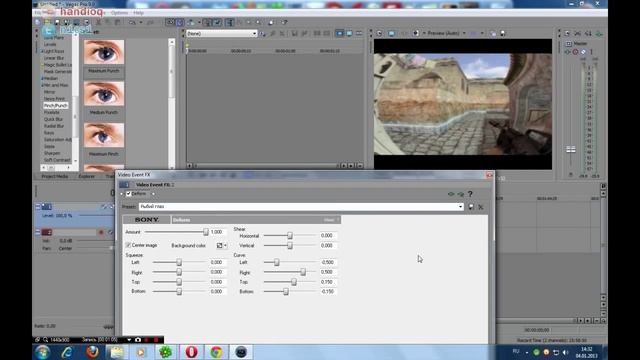Select Linear Blur in the effects list
Screen dimensions: 640x360
pos(54,58)
